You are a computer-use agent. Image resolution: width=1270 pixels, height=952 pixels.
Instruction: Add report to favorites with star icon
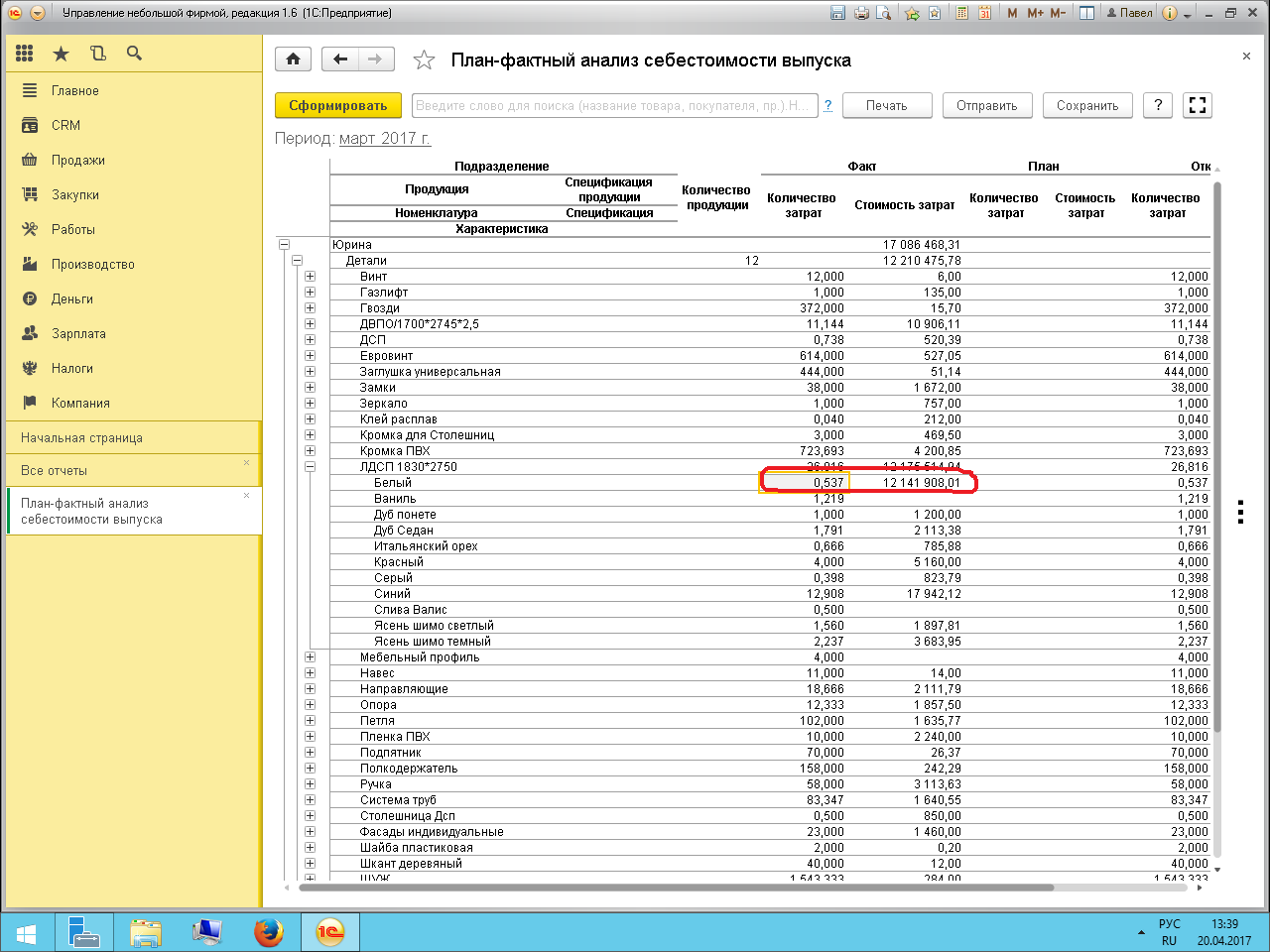pos(424,60)
